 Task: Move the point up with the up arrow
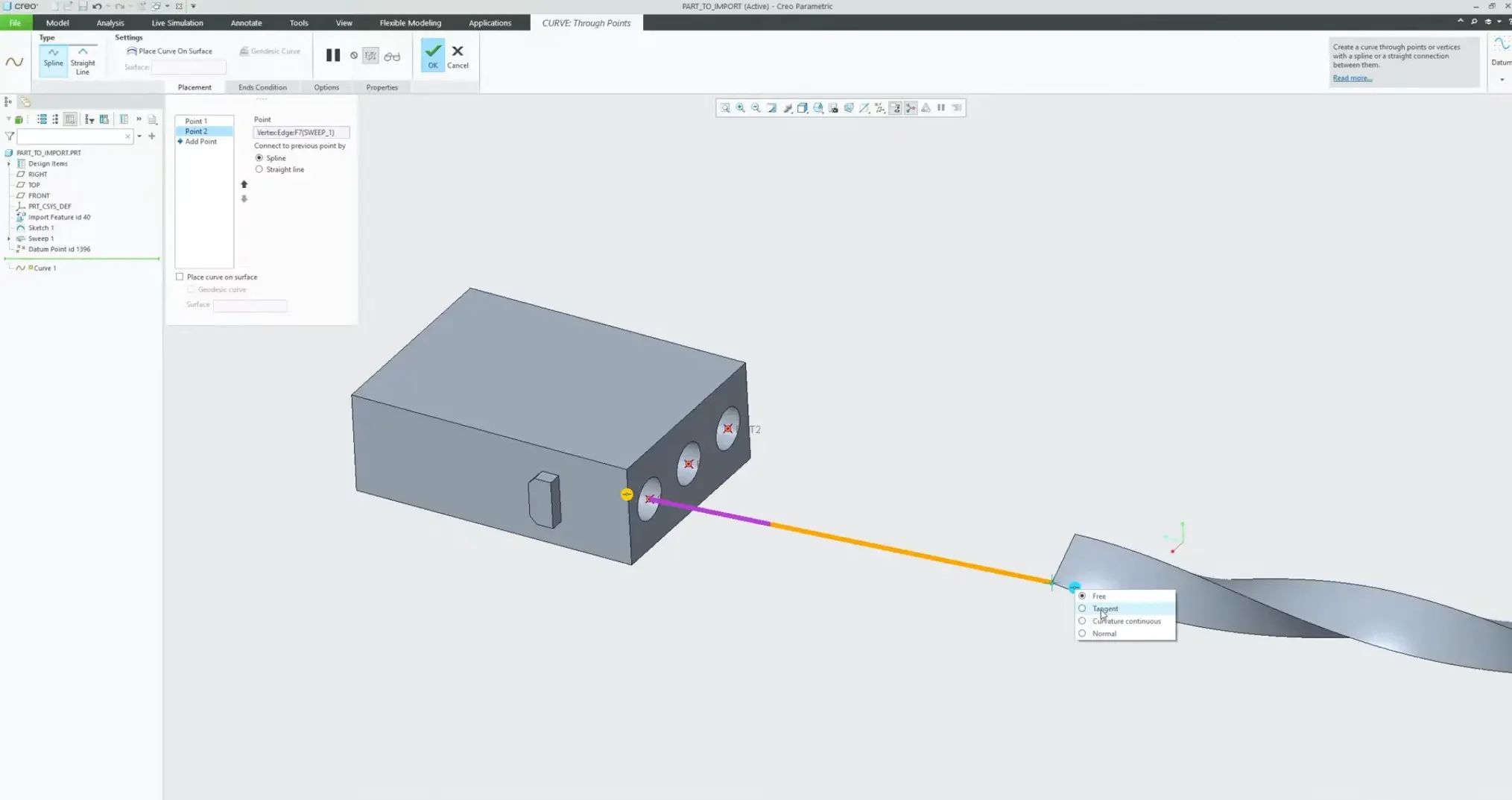click(x=244, y=184)
